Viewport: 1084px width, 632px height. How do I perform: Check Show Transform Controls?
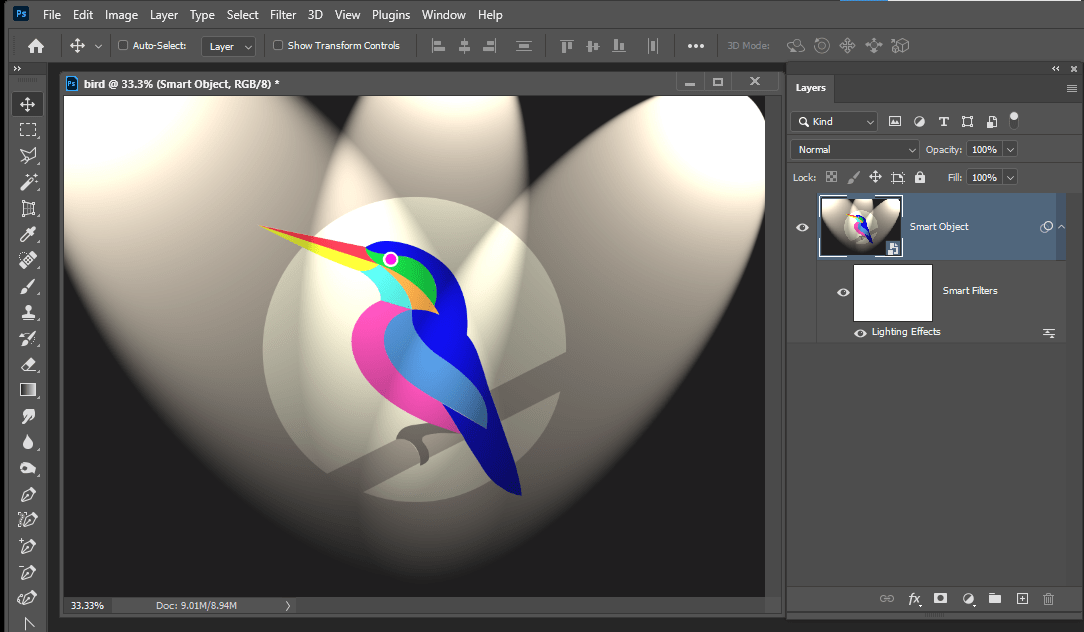278,45
